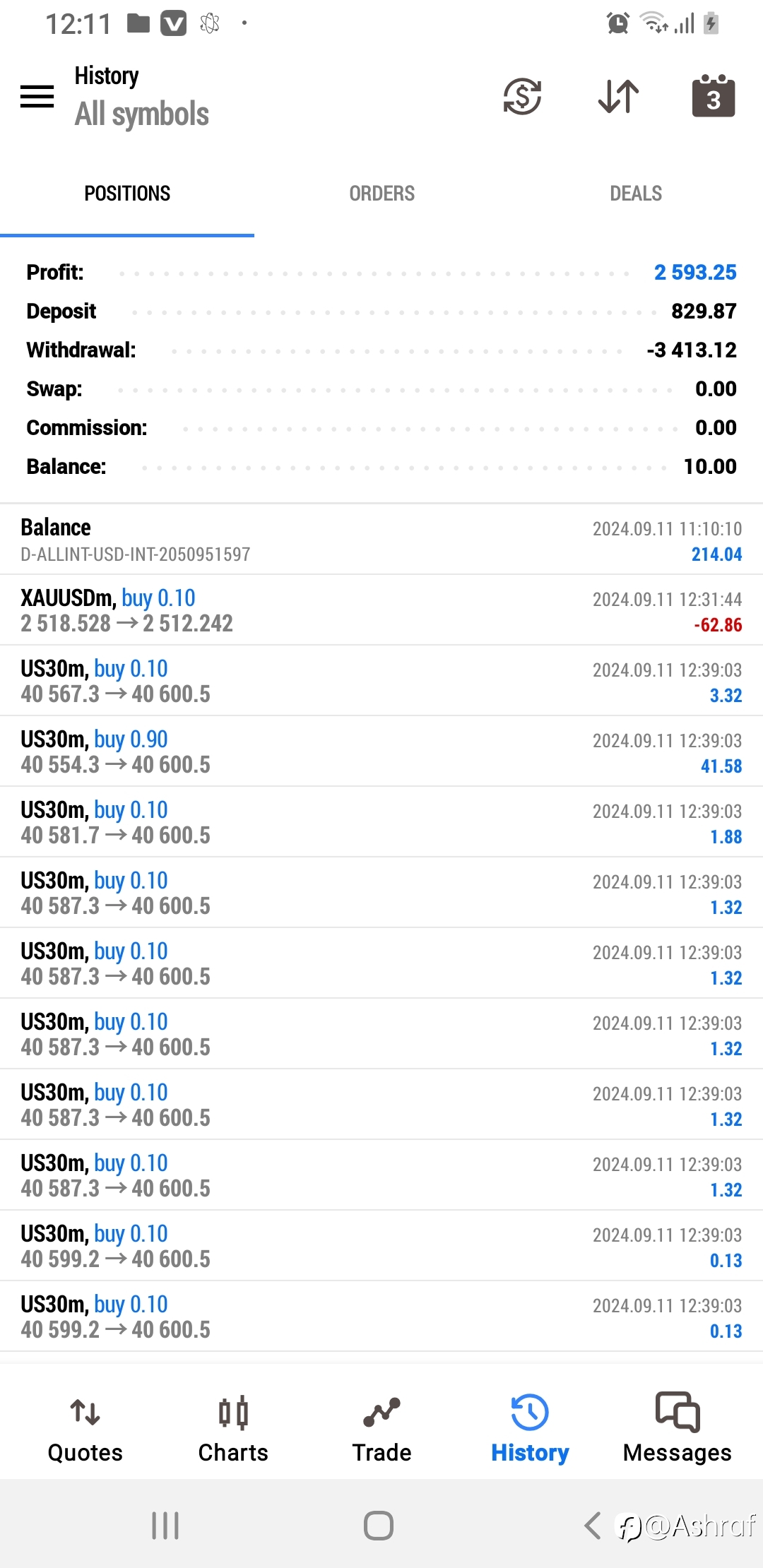This screenshot has width=763, height=1568.
Task: Tap the All symbols title selector
Action: [x=142, y=114]
